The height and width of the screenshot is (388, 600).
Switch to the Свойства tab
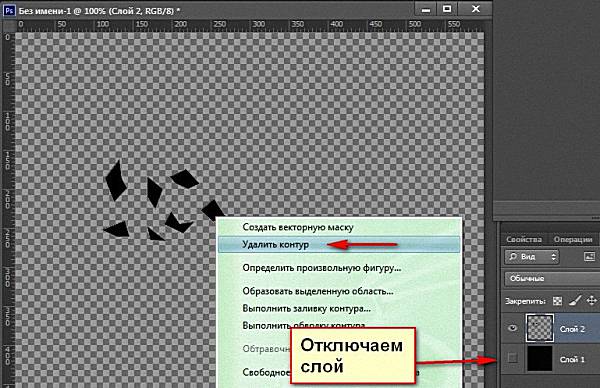click(524, 240)
